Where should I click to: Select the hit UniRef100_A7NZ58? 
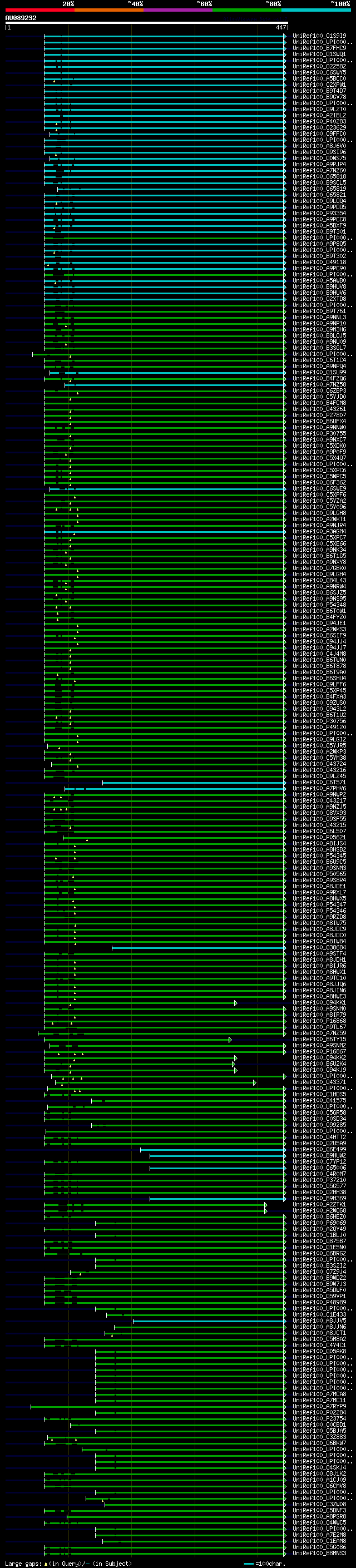pos(319,385)
